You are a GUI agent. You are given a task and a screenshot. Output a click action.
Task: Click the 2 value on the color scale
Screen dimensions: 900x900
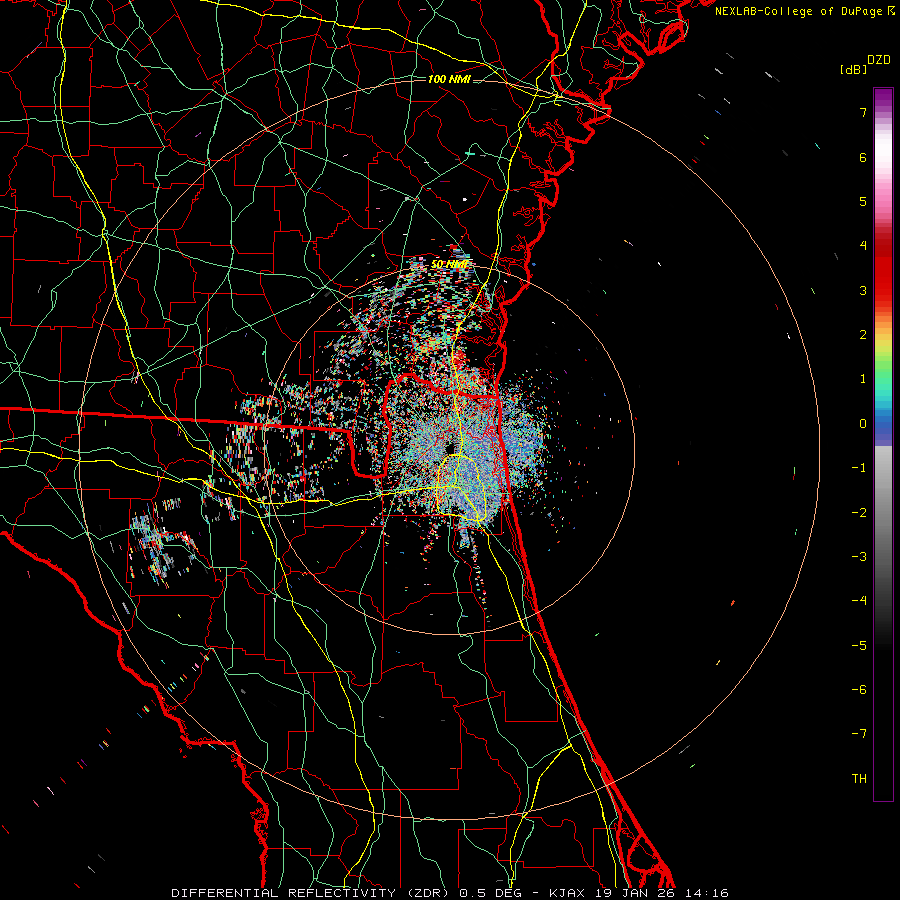point(863,335)
